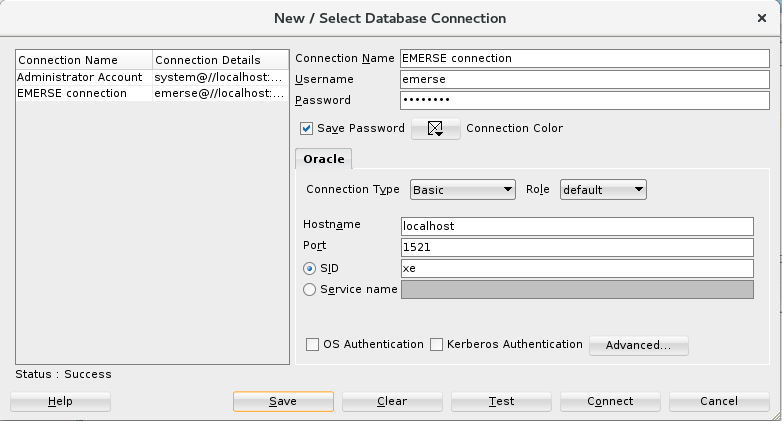The width and height of the screenshot is (782, 421).
Task: Focus the Connection Name field
Action: click(585, 58)
